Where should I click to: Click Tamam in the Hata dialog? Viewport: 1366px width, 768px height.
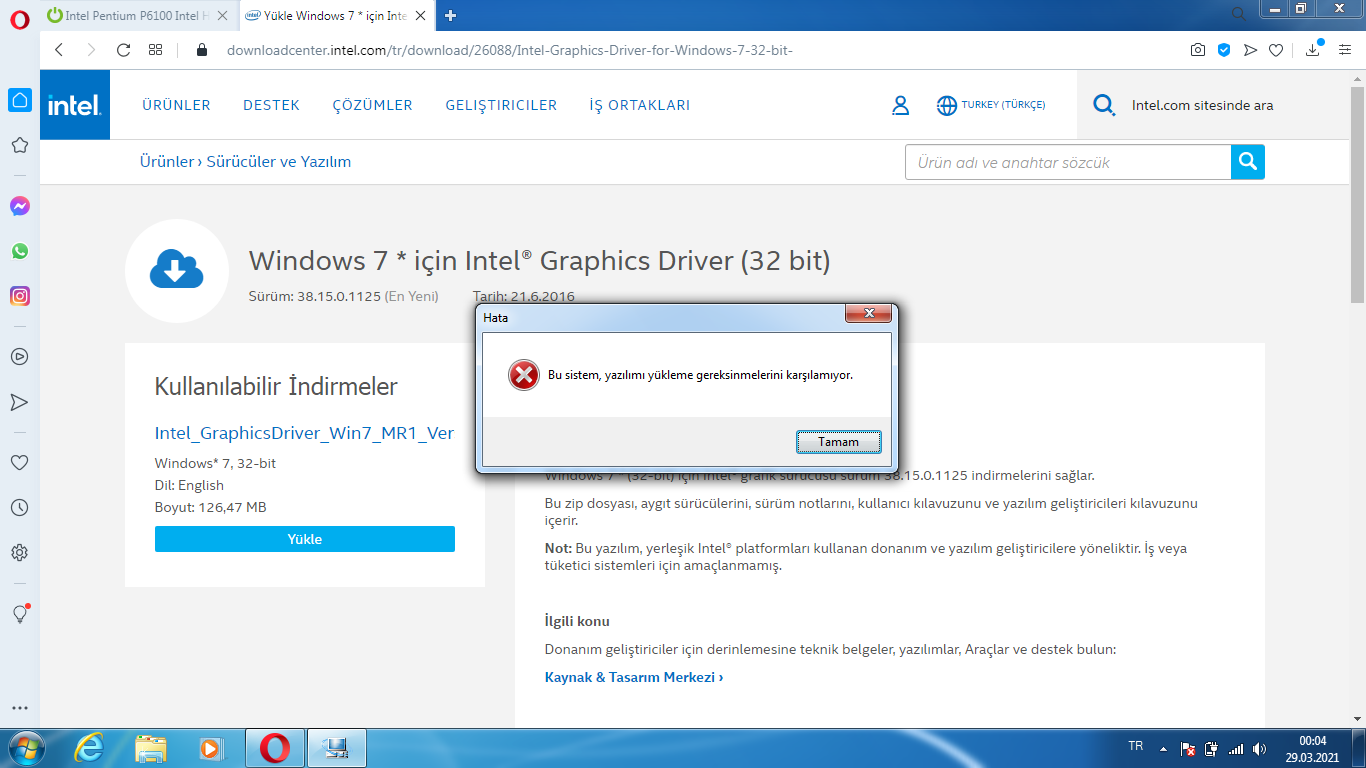coord(839,442)
